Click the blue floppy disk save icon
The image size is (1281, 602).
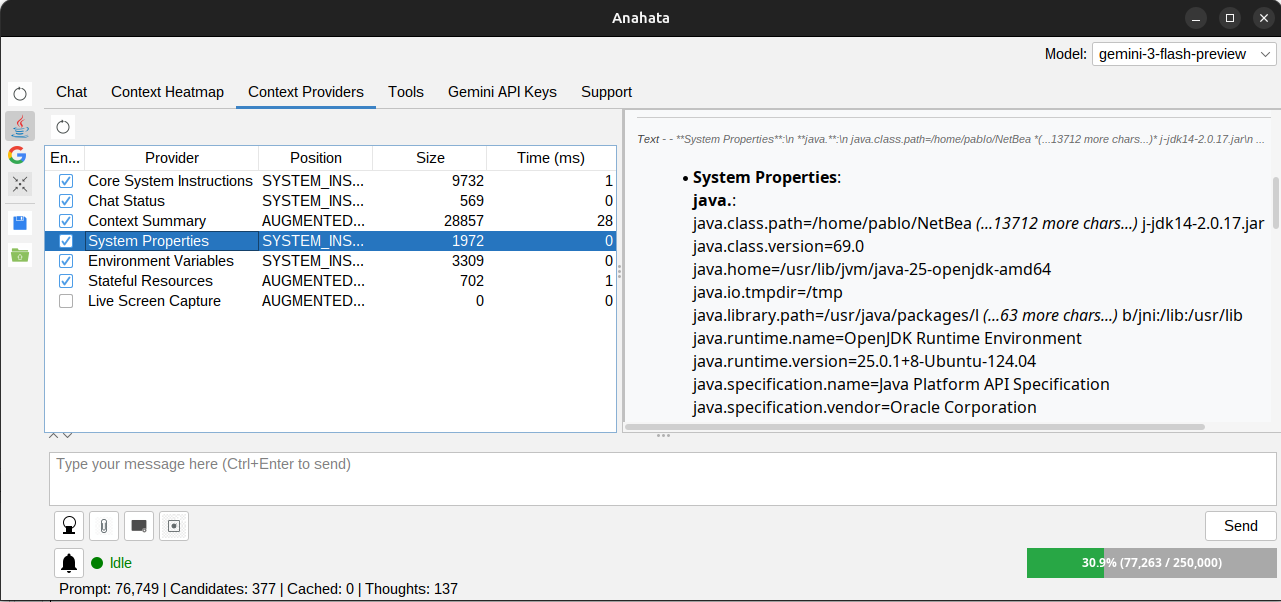click(x=20, y=223)
